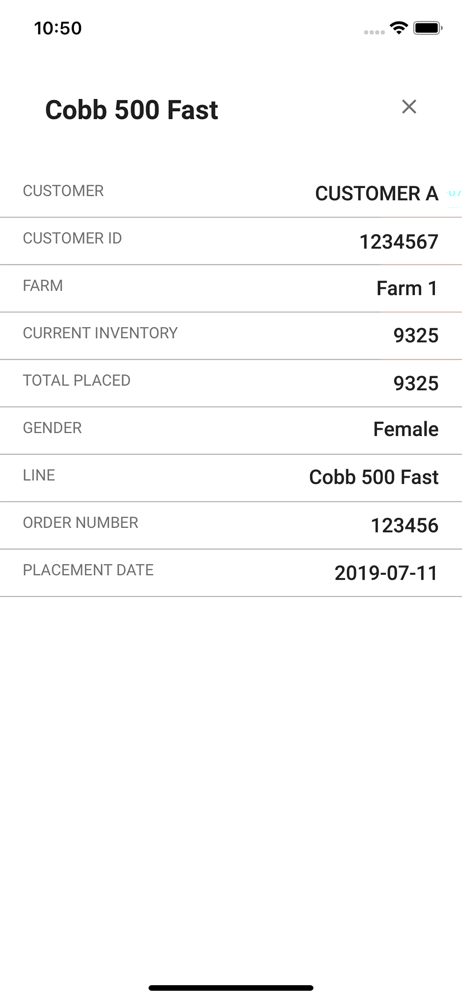The width and height of the screenshot is (462, 1000).
Task: Select the customer ID value 1234567
Action: tap(399, 241)
